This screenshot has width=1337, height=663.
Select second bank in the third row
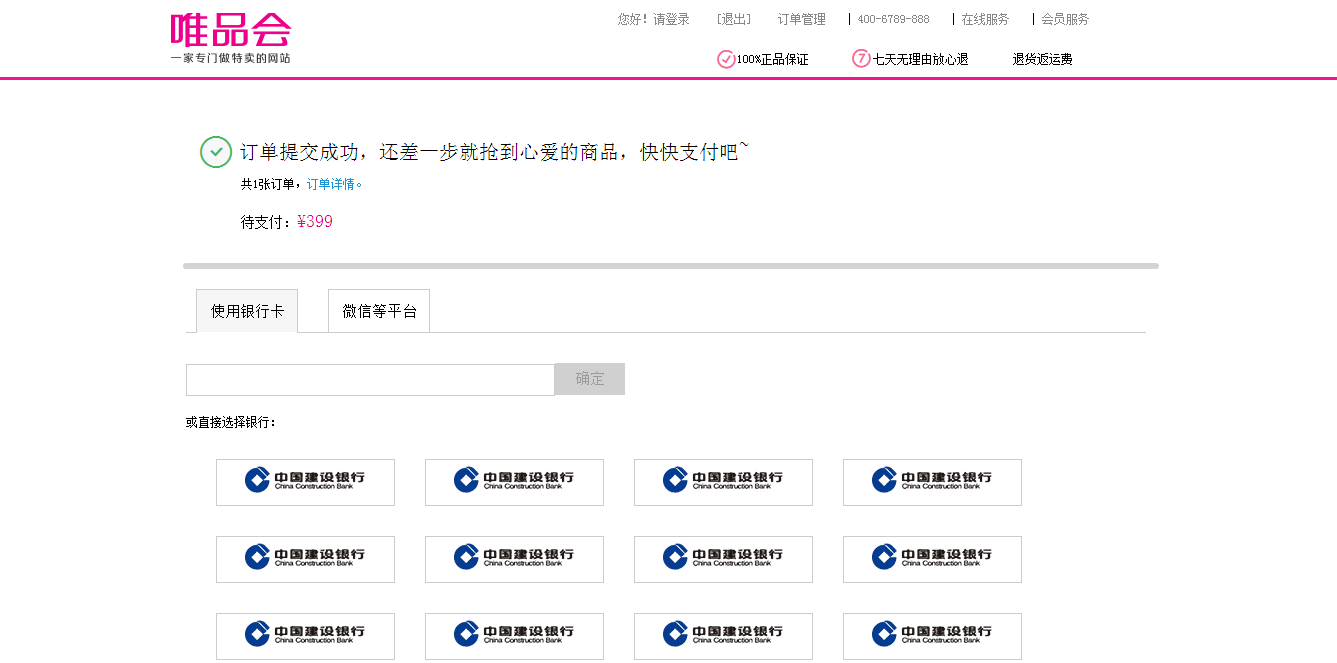[514, 636]
